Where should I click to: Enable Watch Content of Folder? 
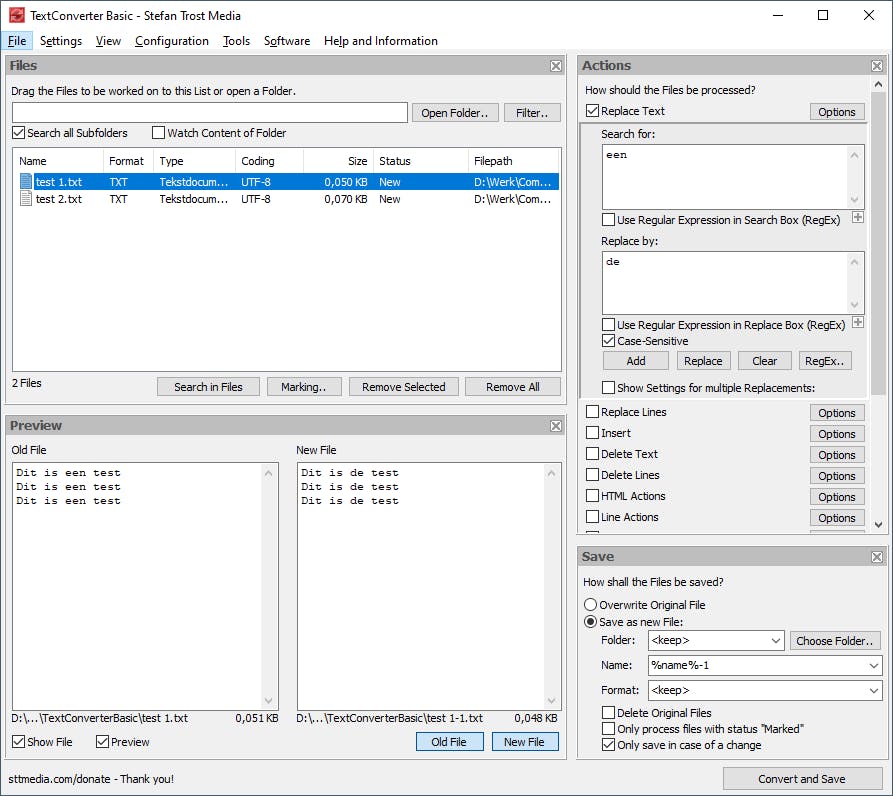coord(158,133)
